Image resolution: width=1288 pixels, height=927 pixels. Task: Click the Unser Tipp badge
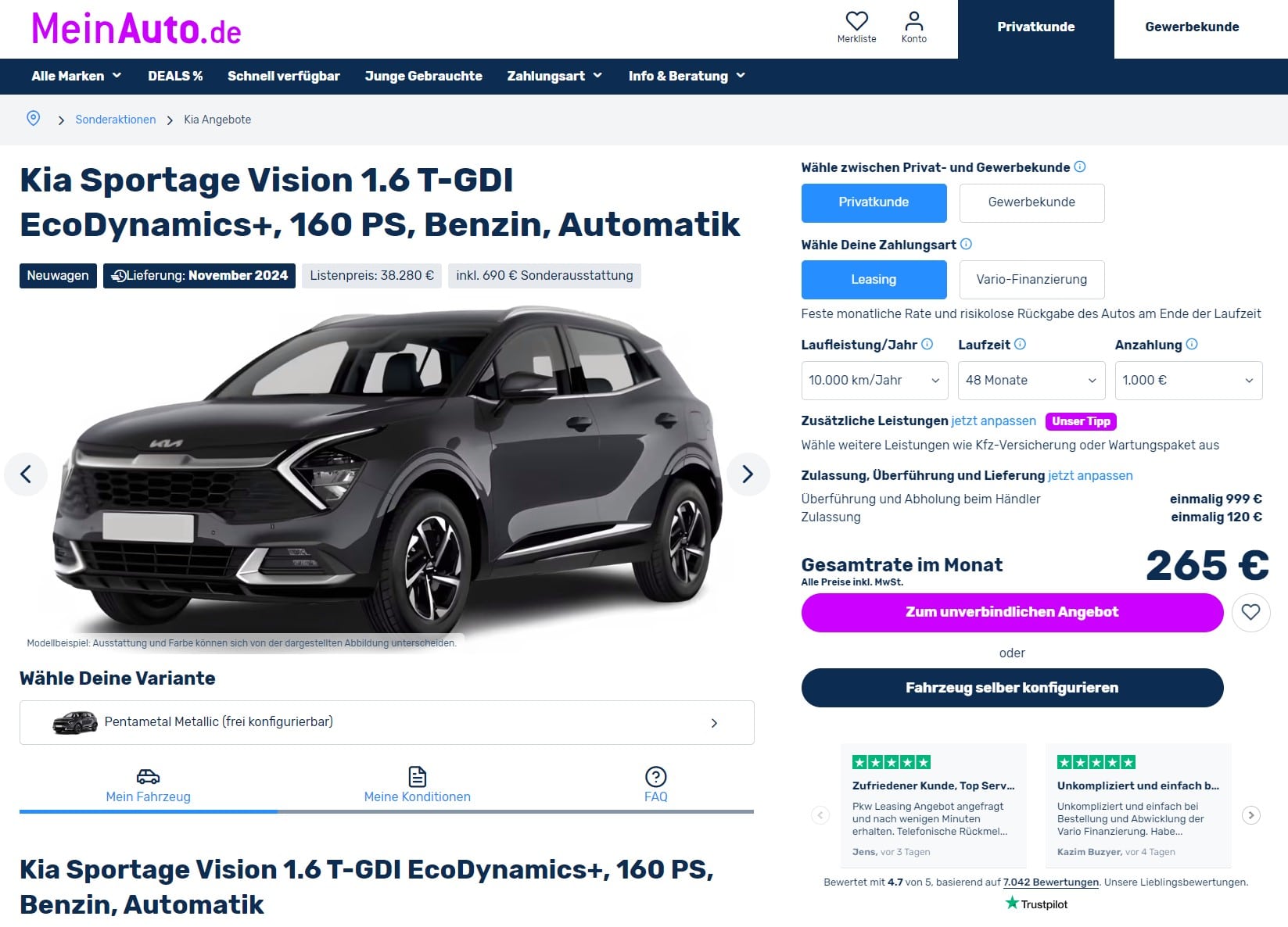tap(1081, 421)
